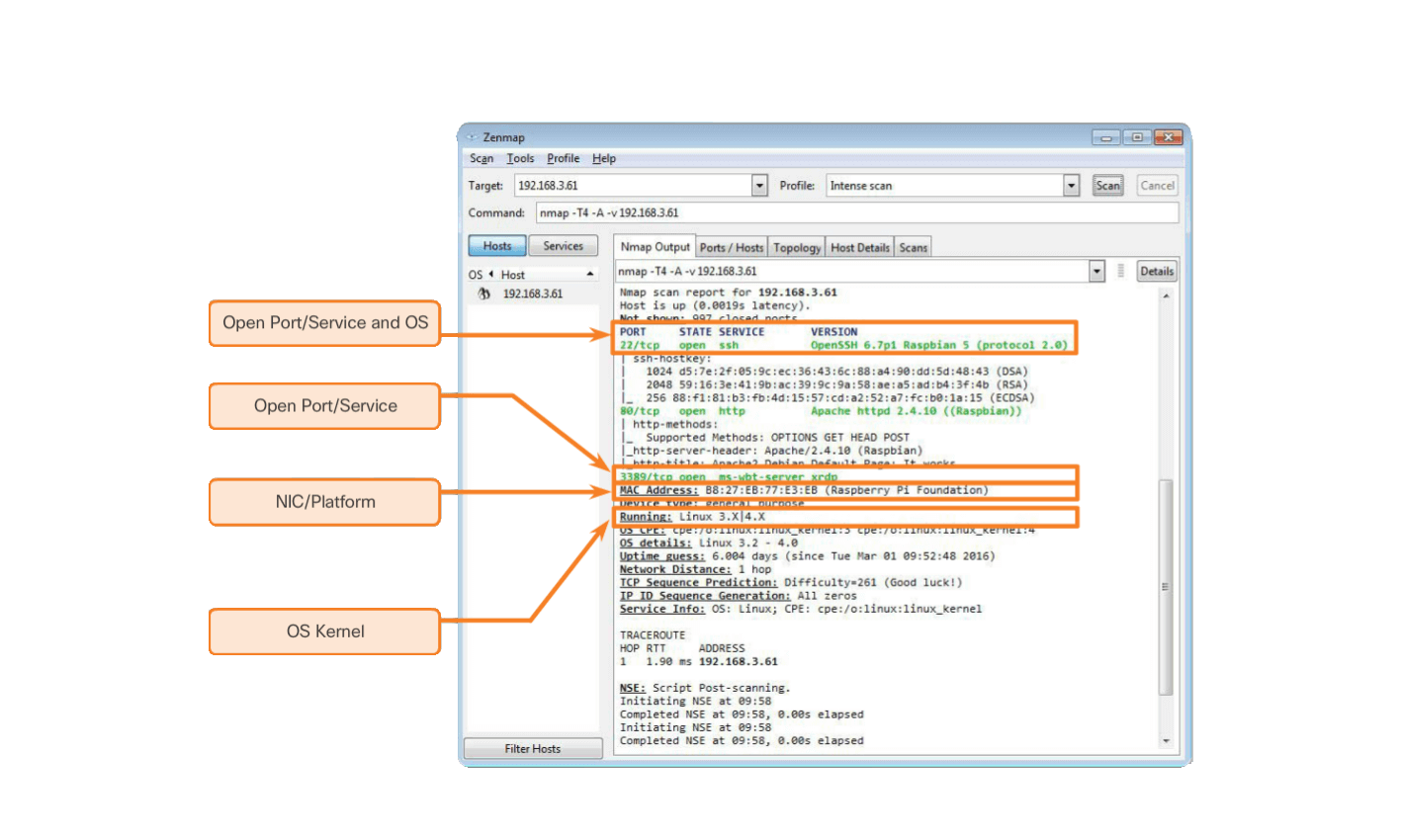Click the Intense scan profile field

click(x=944, y=186)
